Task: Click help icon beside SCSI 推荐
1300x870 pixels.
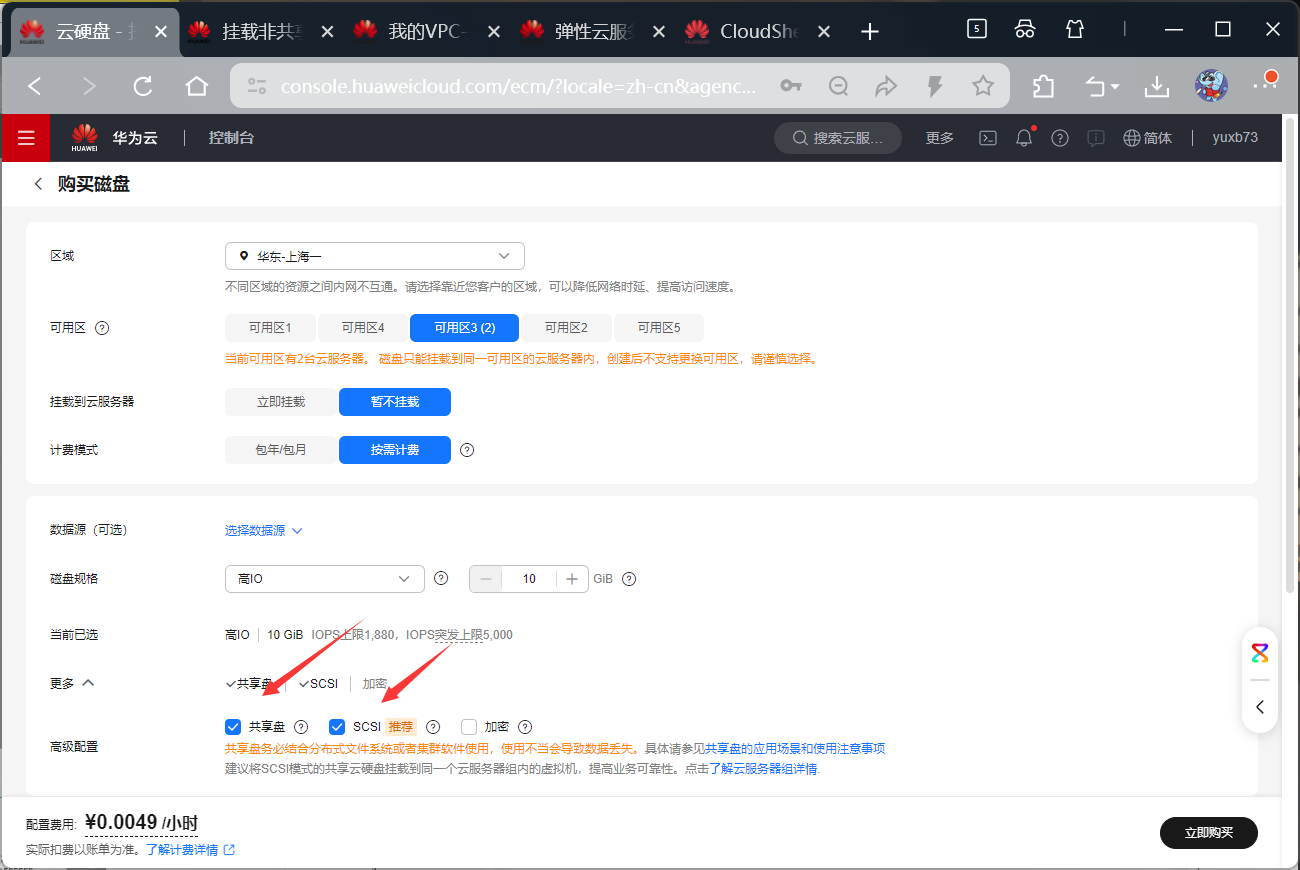Action: 433,727
